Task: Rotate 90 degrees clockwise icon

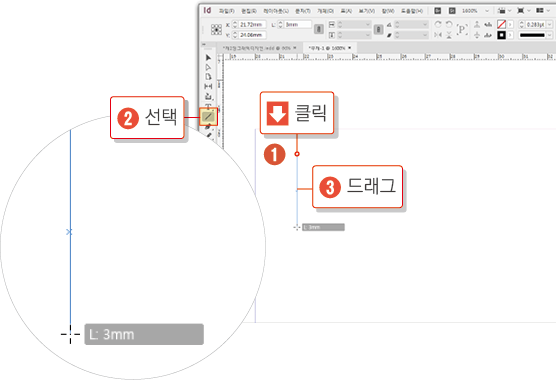Action: coord(438,24)
